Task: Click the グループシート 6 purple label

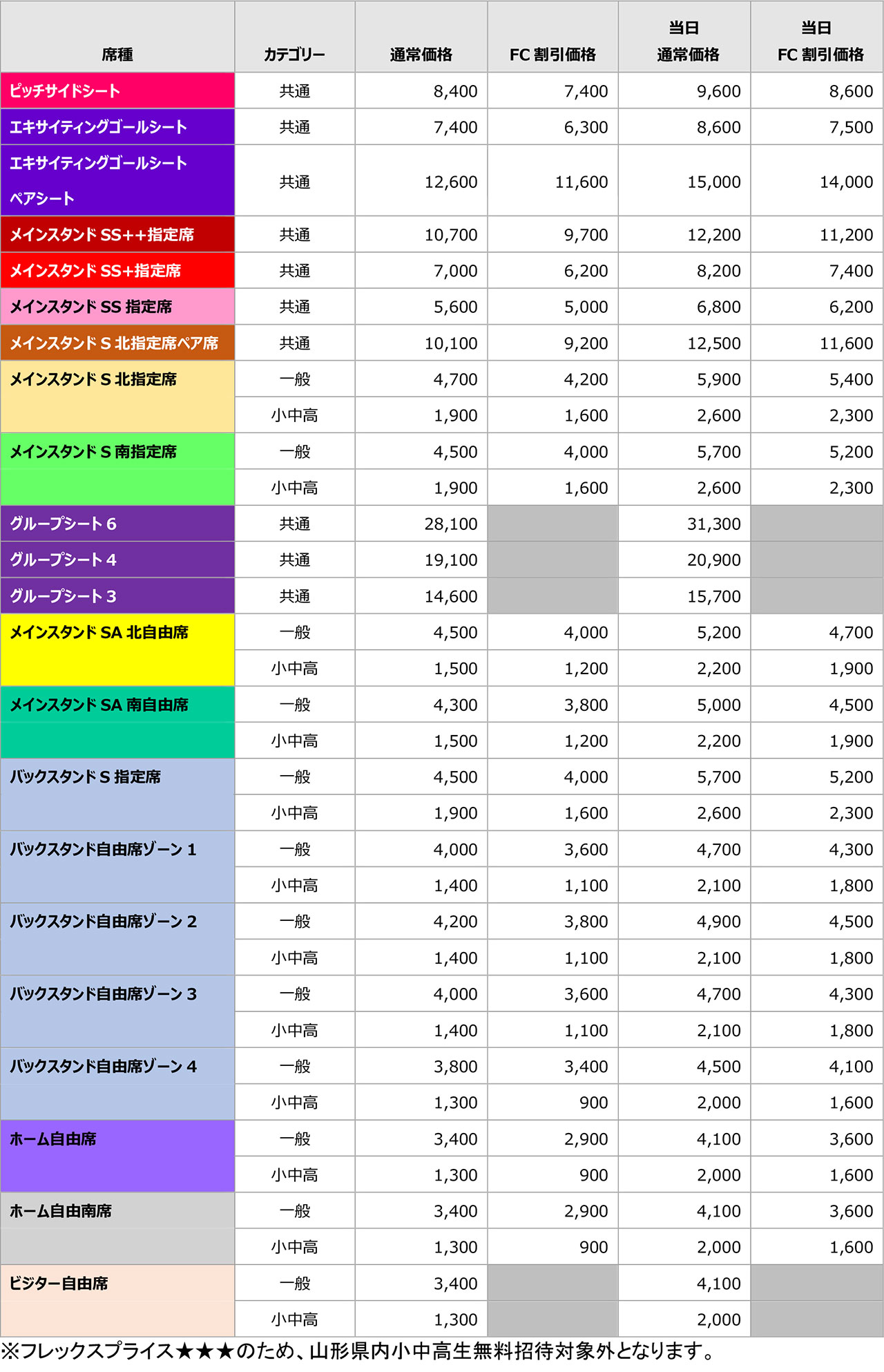Action: pos(117,524)
